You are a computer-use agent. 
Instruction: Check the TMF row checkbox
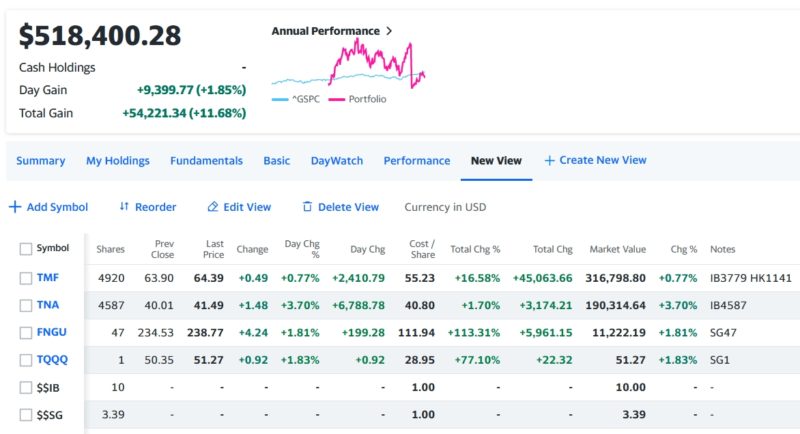[x=26, y=277]
